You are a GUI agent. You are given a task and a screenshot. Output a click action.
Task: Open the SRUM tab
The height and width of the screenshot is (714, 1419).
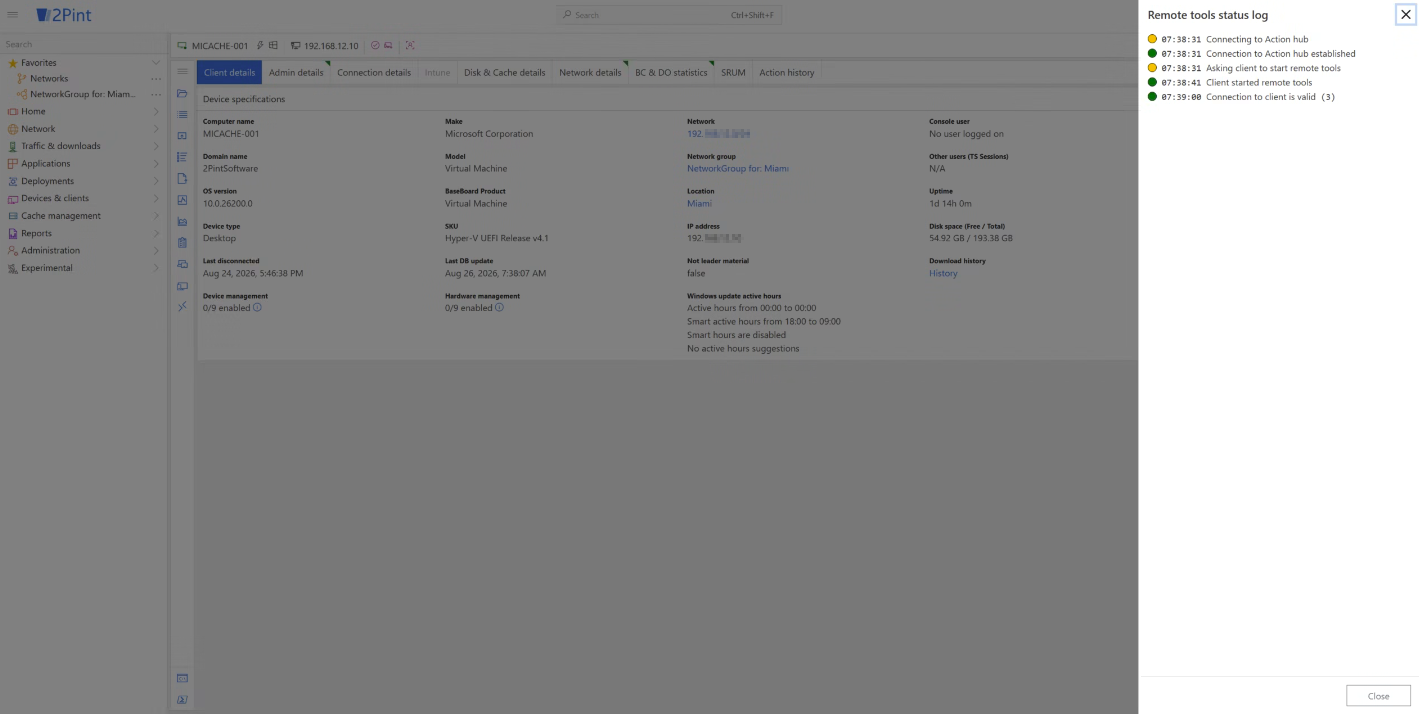[733, 72]
